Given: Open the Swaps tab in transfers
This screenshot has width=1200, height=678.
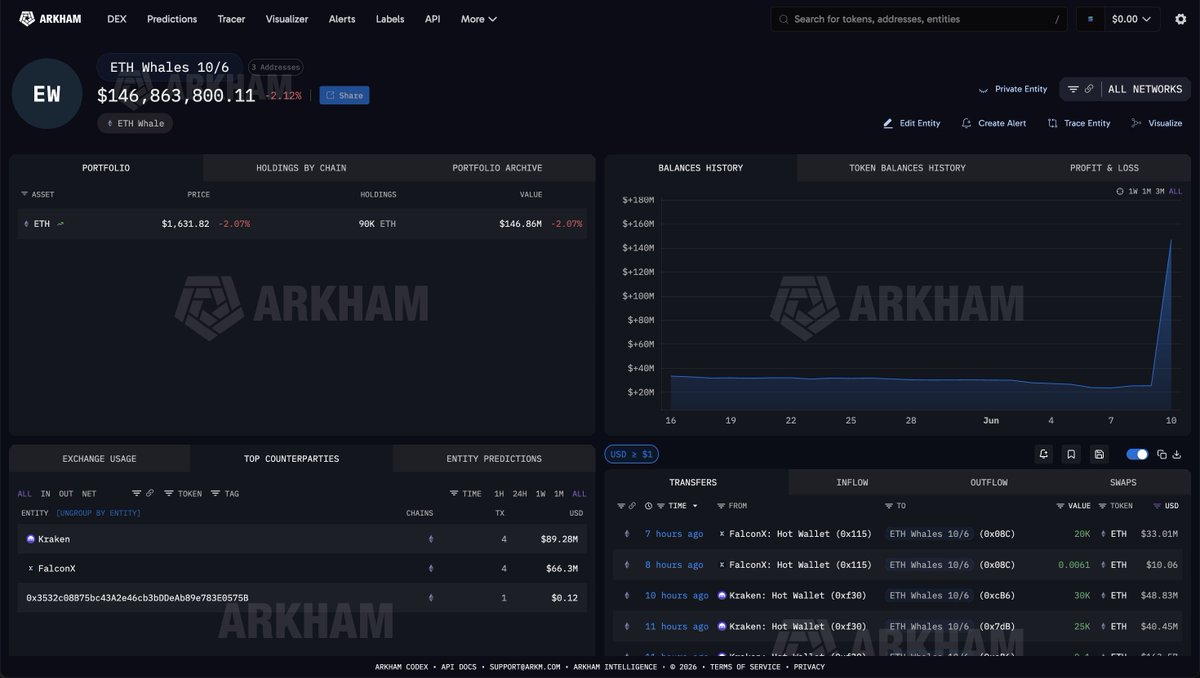Looking at the screenshot, I should coord(1123,483).
